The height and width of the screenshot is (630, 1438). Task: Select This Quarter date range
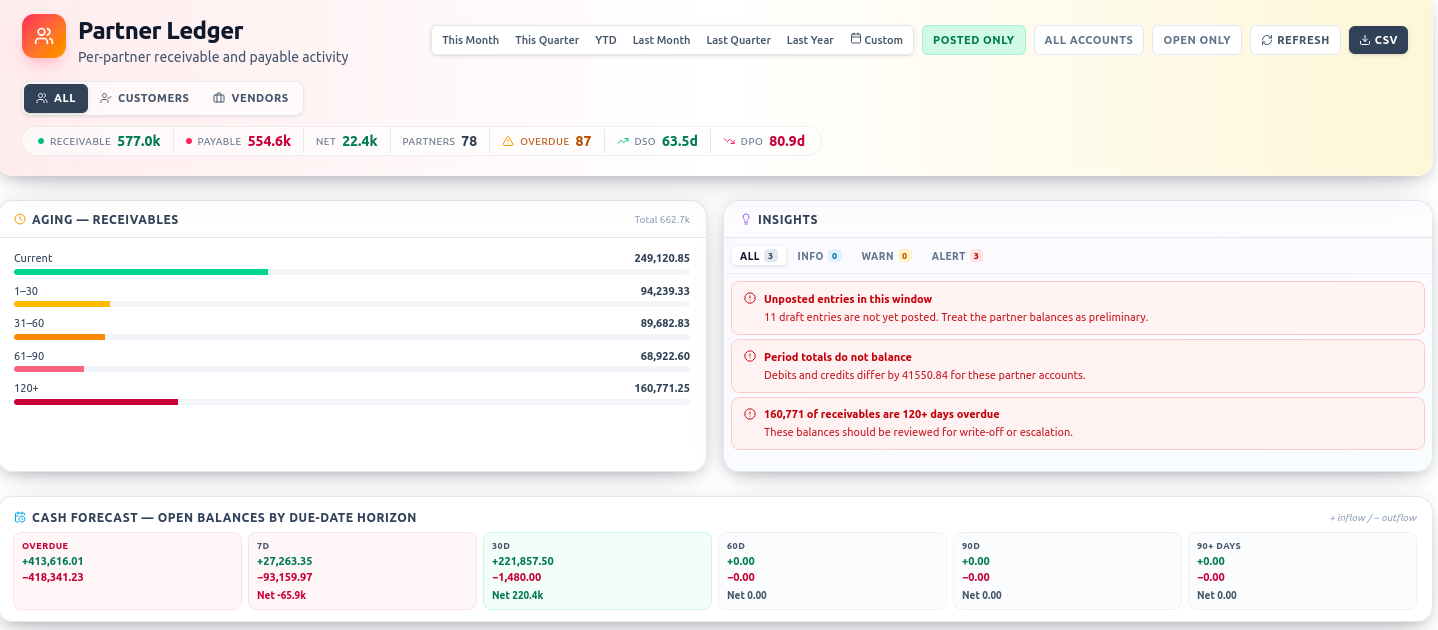547,40
